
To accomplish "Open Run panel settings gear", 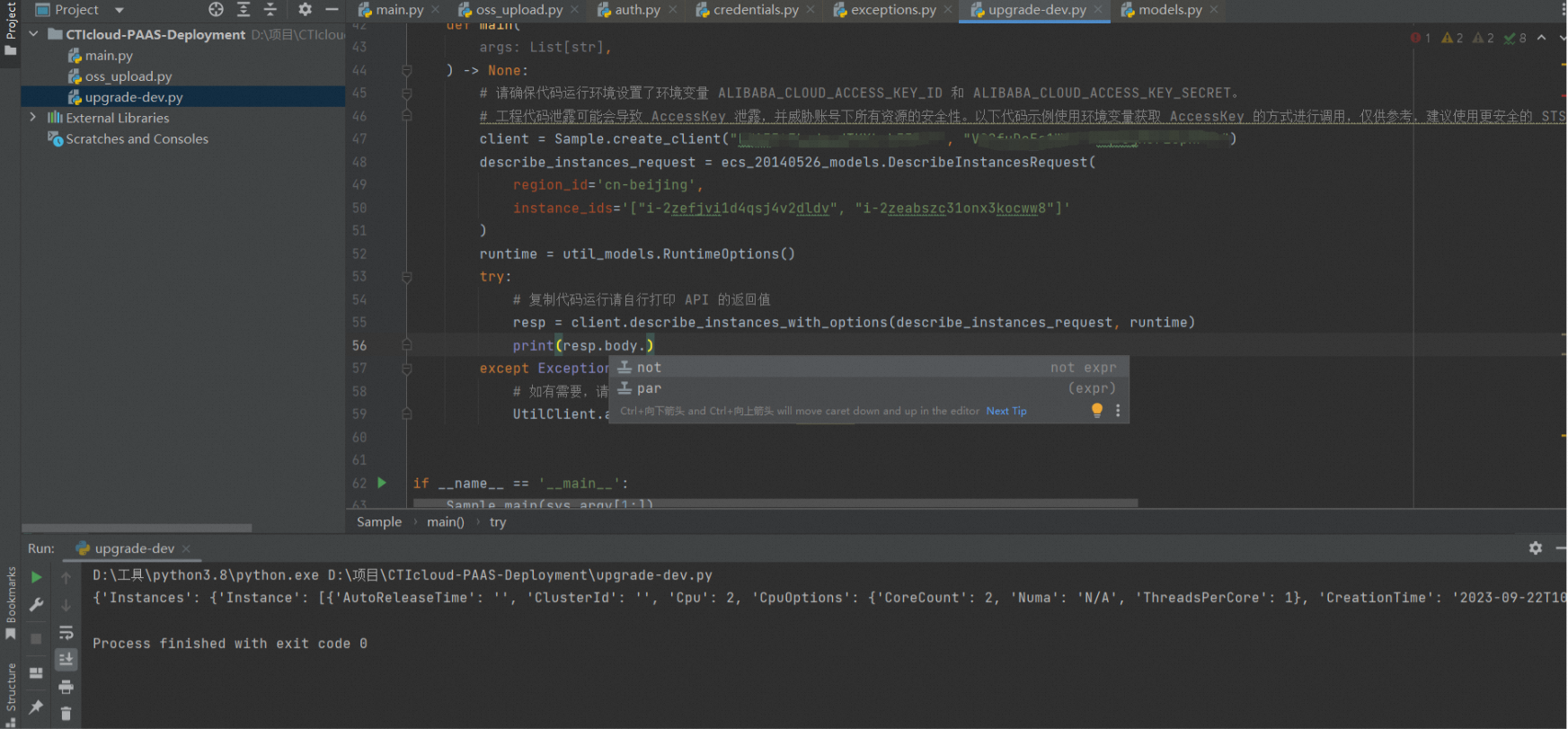I will 1536,548.
